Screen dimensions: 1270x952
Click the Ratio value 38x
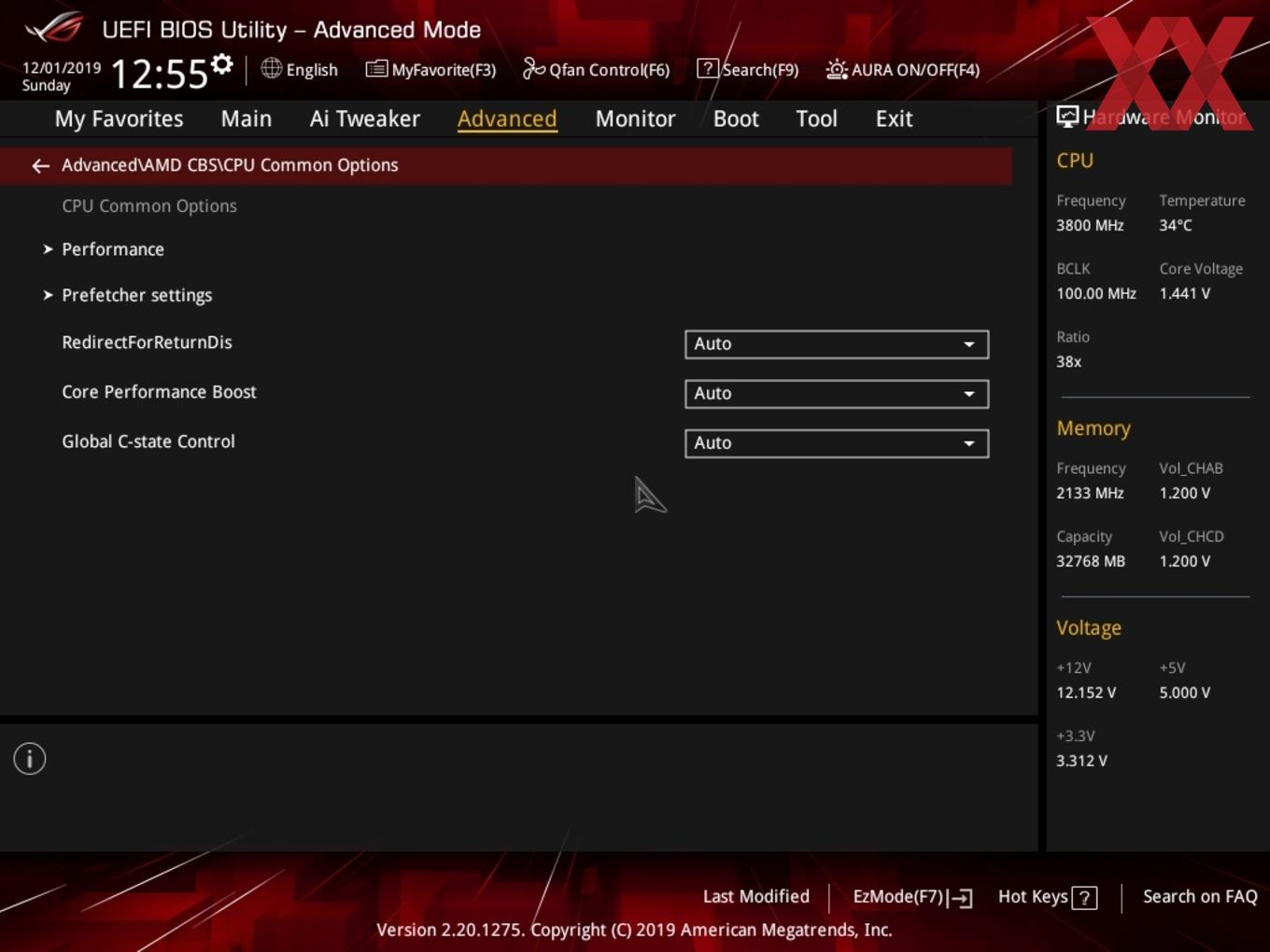pos(1068,361)
